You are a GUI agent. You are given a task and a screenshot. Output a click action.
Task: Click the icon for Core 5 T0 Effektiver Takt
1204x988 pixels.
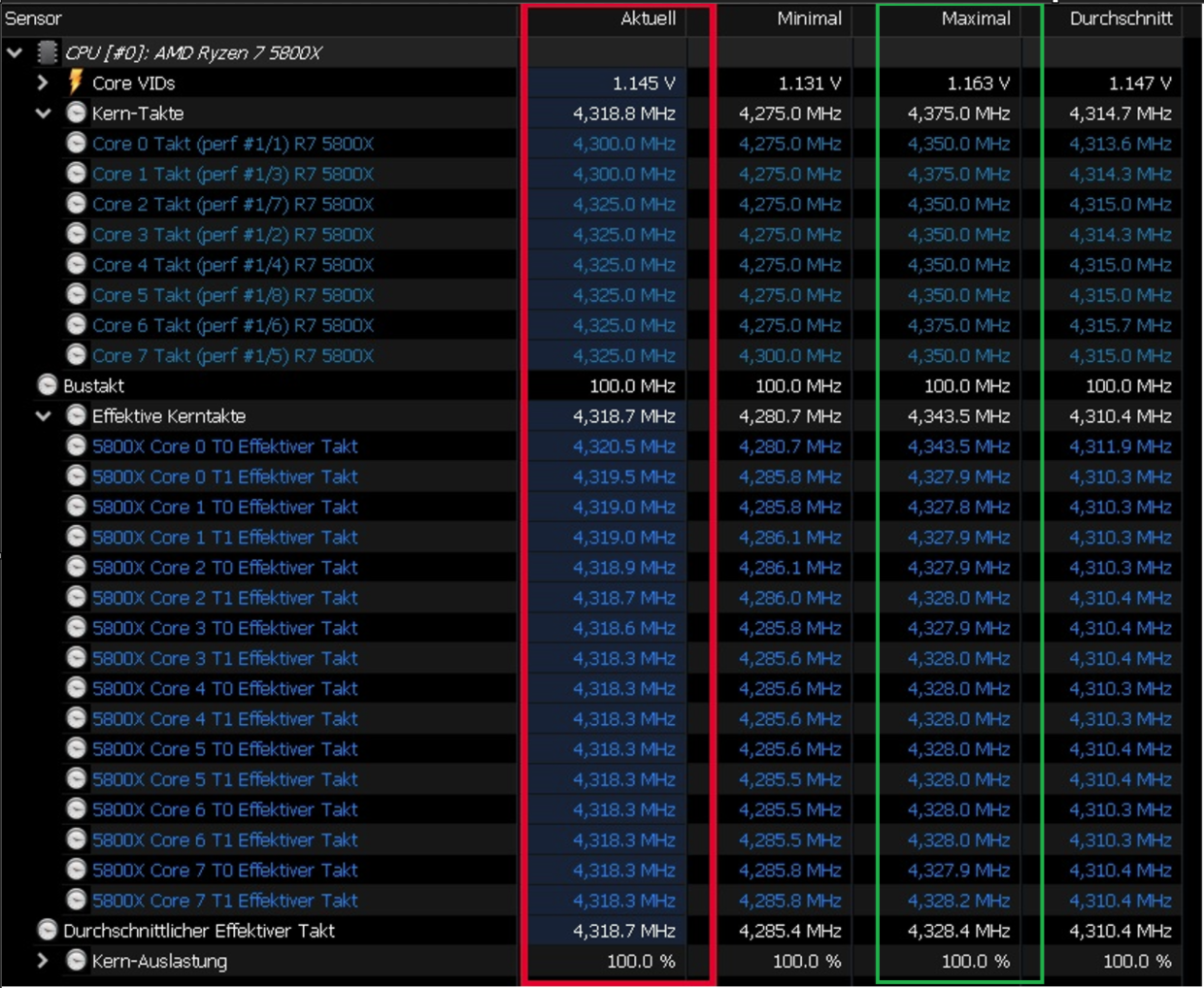coord(76,748)
